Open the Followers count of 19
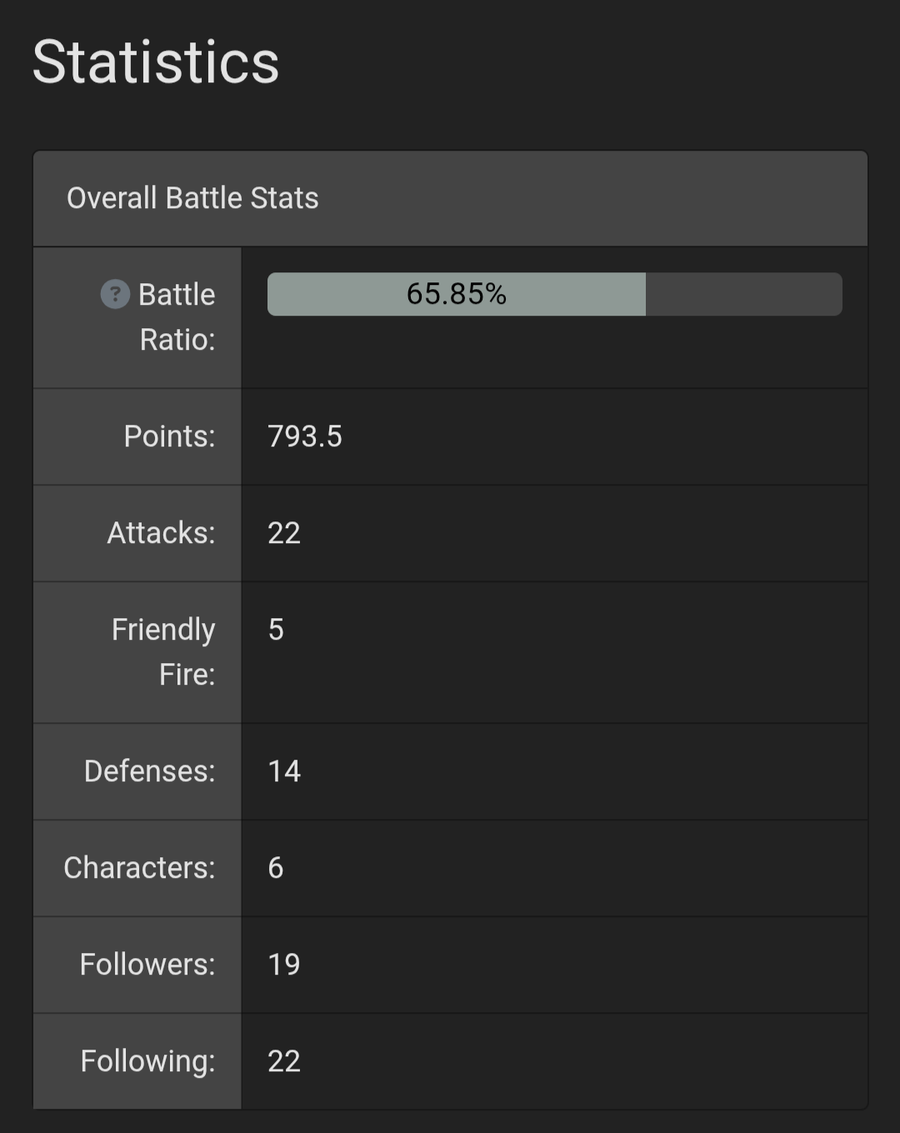Screen dimensions: 900x1133 click(x=284, y=965)
